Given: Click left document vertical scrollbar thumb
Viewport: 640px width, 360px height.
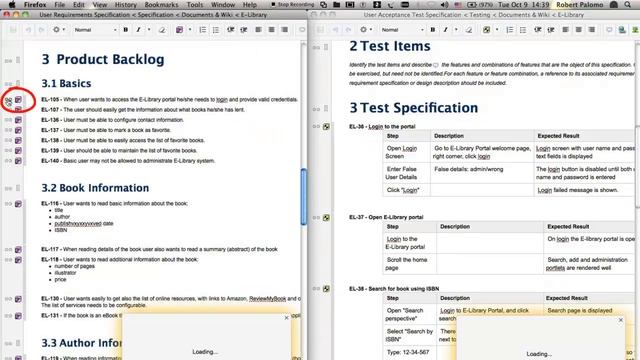Looking at the screenshot, I should (304, 196).
